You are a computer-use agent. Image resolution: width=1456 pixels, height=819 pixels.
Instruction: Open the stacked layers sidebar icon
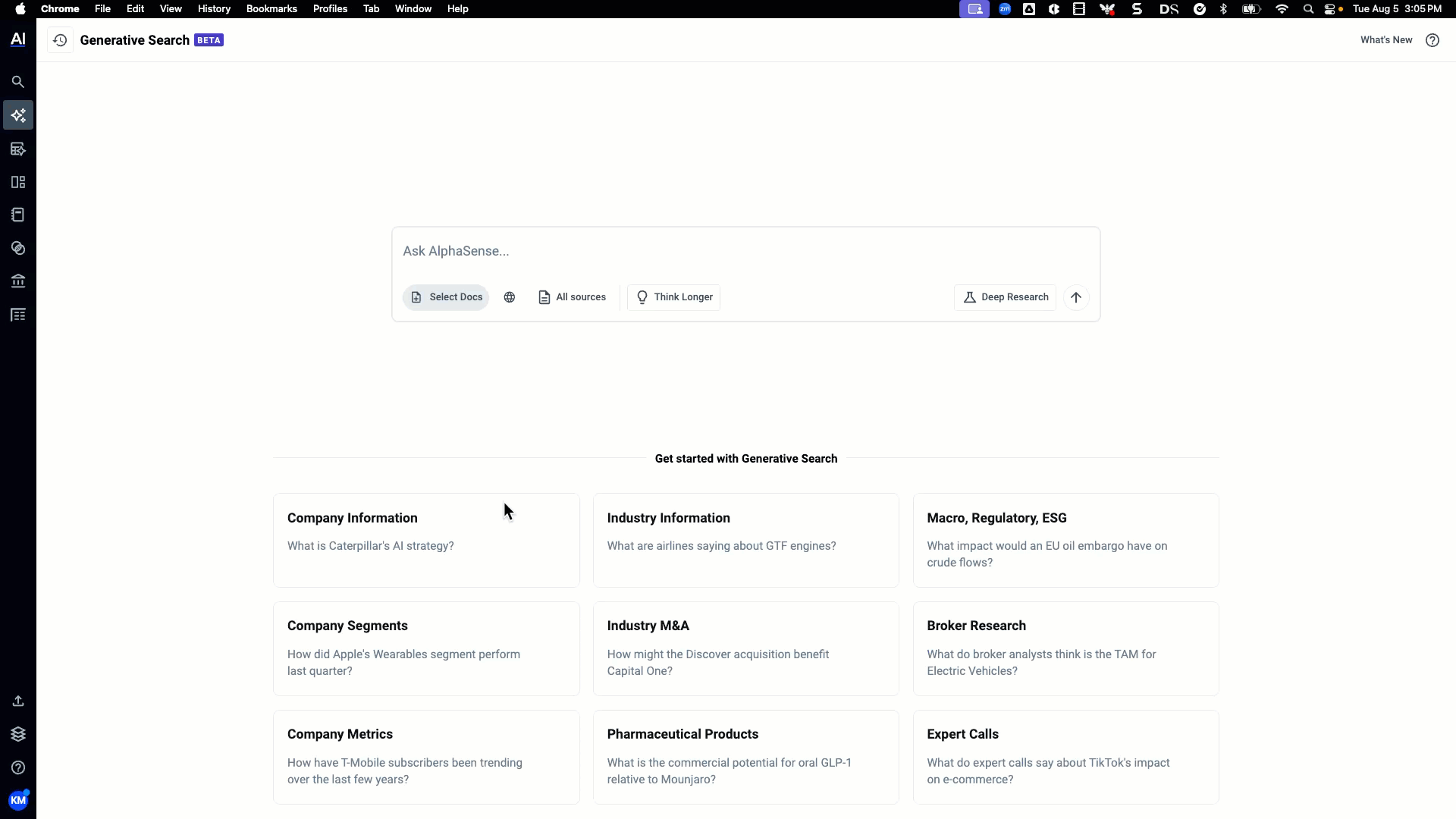click(18, 734)
